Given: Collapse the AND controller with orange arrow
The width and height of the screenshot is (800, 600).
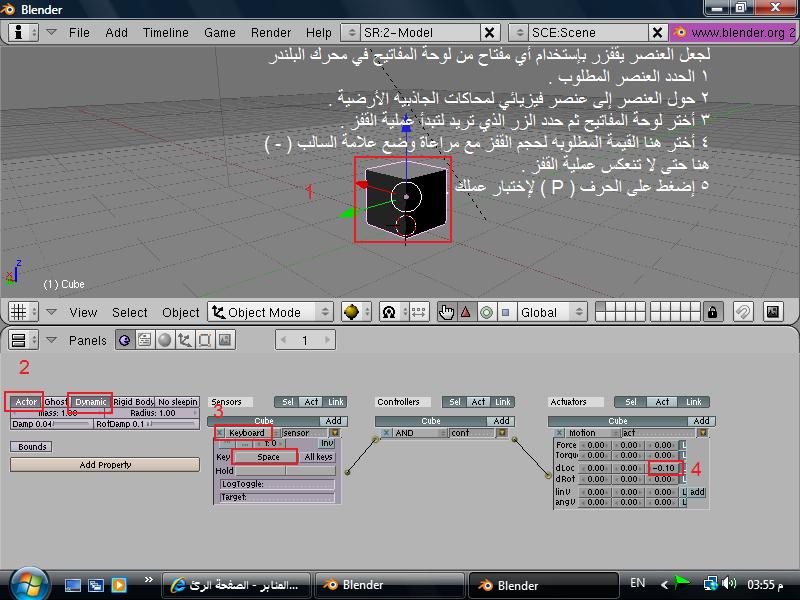Looking at the screenshot, I should [x=503, y=433].
